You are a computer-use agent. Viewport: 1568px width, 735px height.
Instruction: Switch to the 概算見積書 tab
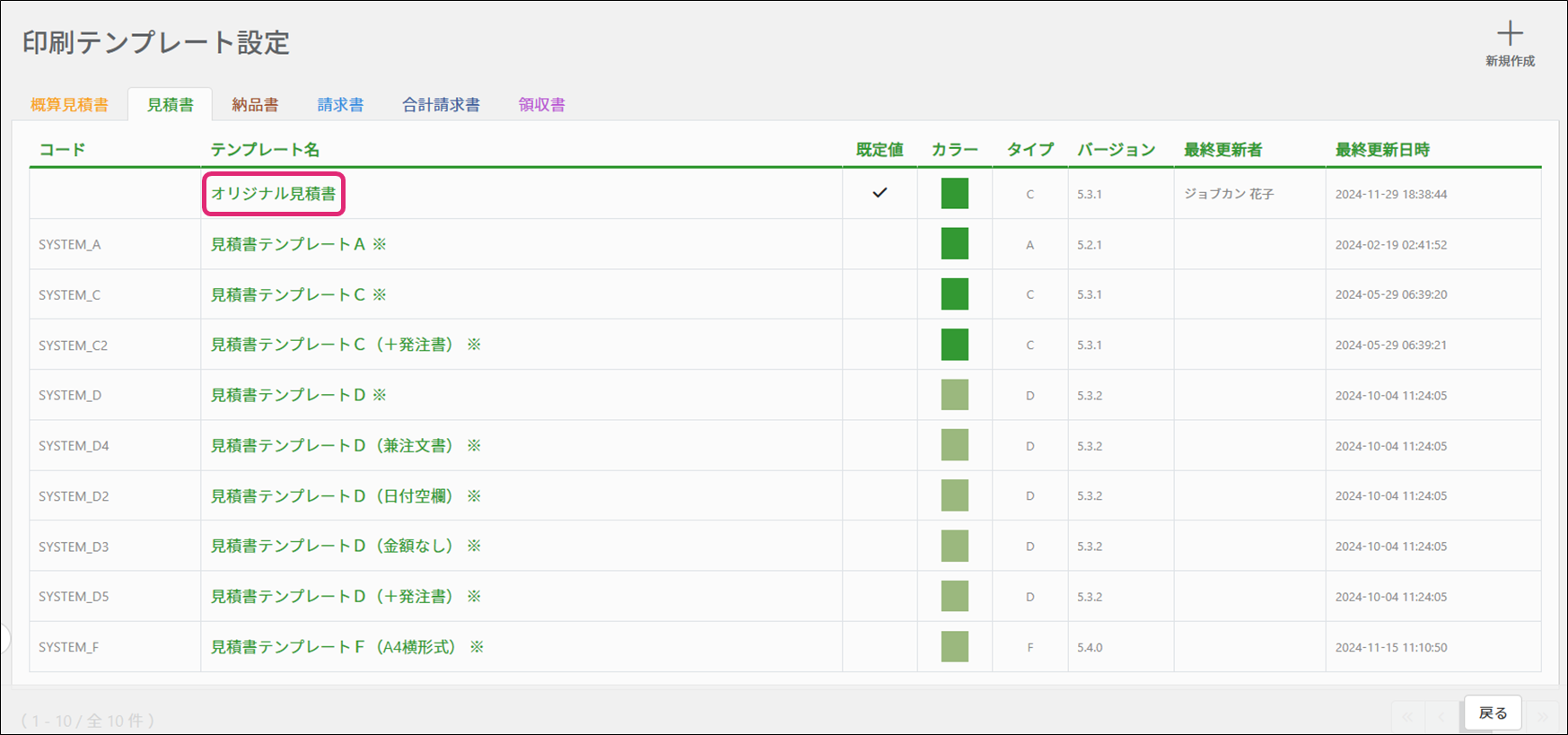(x=69, y=105)
